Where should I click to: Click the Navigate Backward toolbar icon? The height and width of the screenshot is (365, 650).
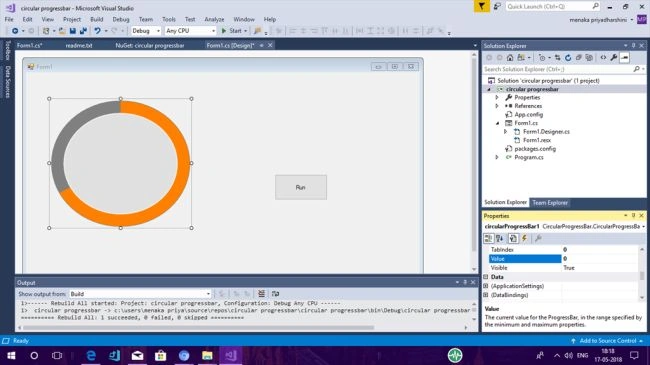[15, 31]
